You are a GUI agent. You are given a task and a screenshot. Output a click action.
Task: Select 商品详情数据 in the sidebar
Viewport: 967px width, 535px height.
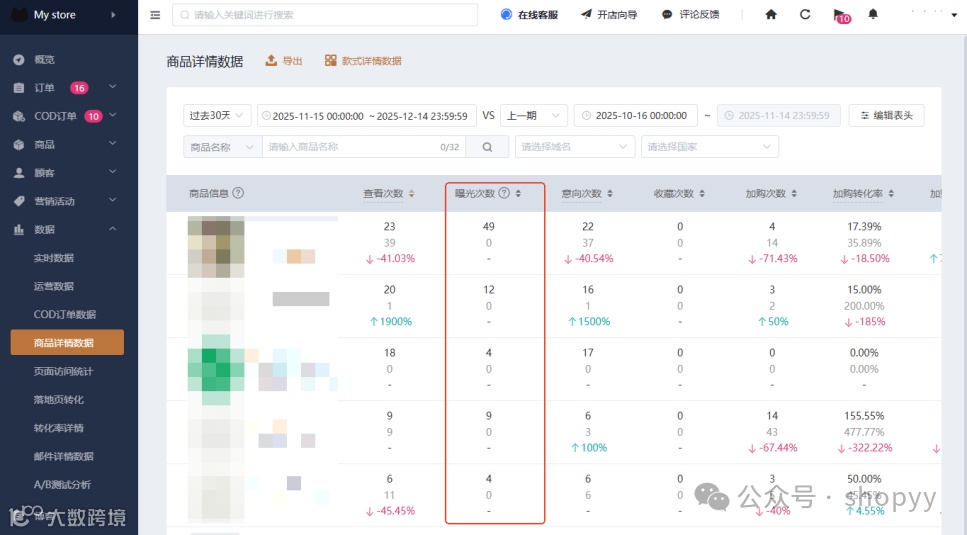(x=67, y=343)
